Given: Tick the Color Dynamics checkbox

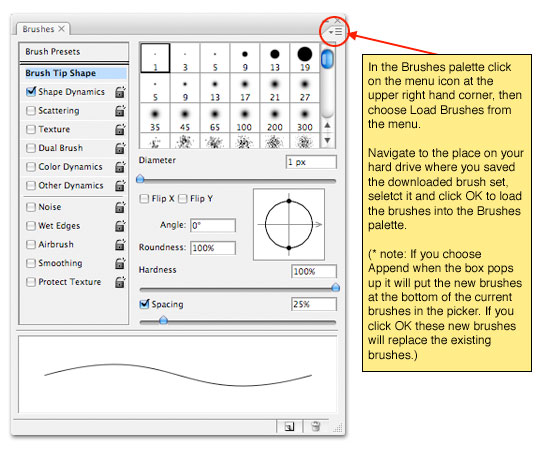Looking at the screenshot, I should point(31,167).
